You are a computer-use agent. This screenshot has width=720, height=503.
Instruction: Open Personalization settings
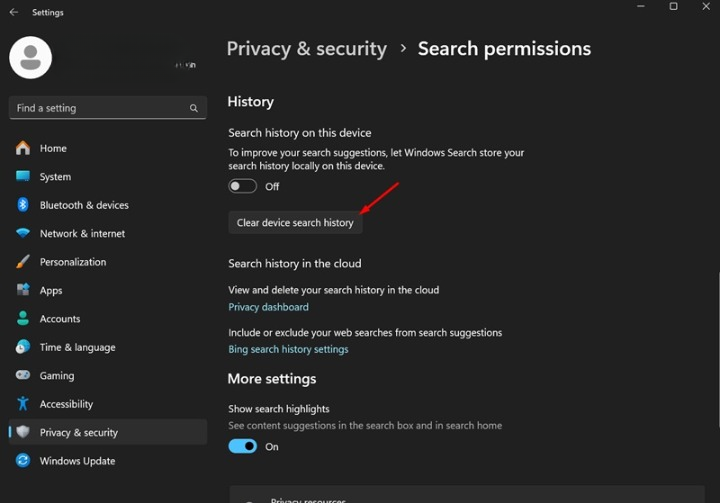107,262
